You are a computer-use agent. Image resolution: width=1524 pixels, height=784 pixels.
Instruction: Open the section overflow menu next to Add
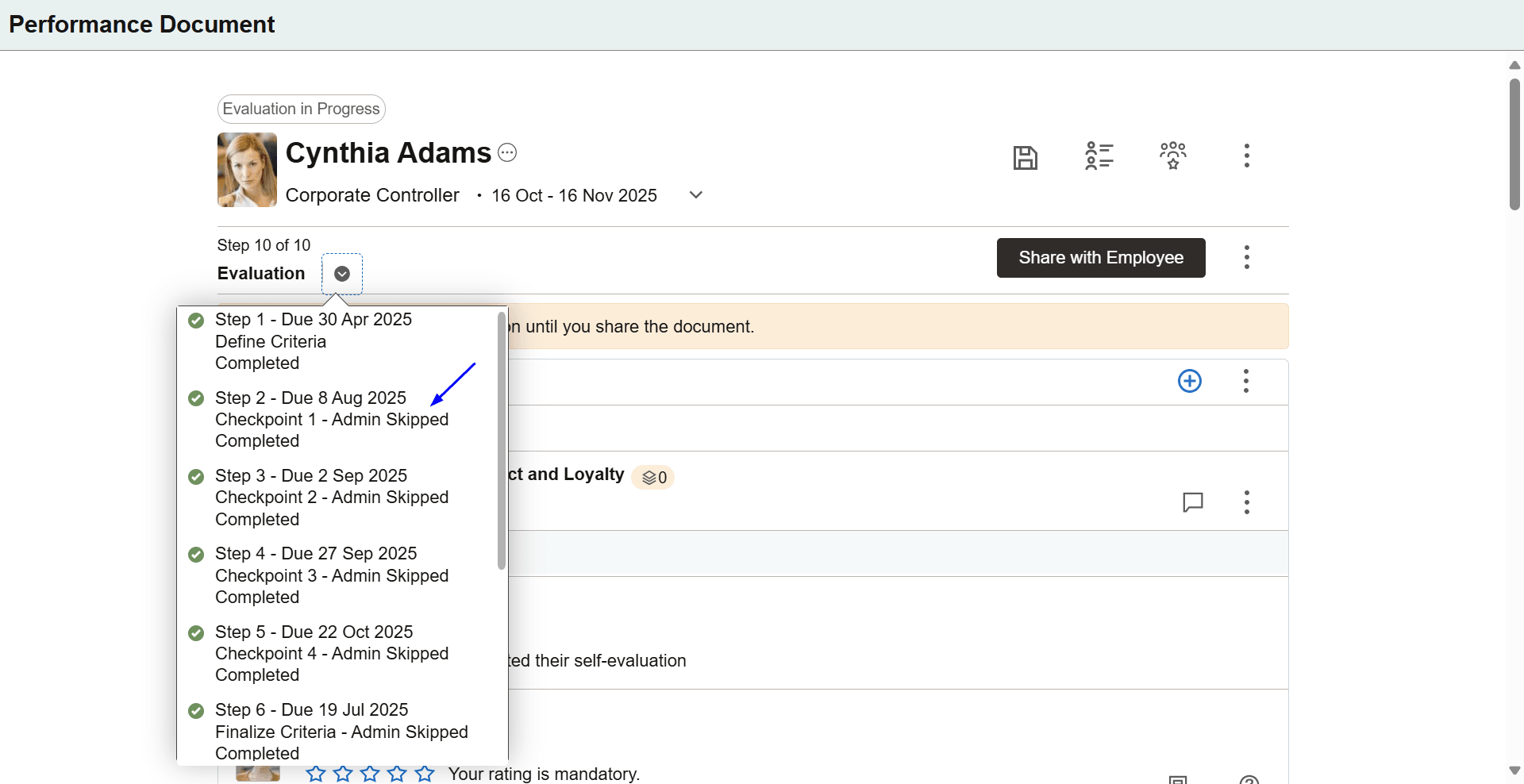[x=1246, y=381]
